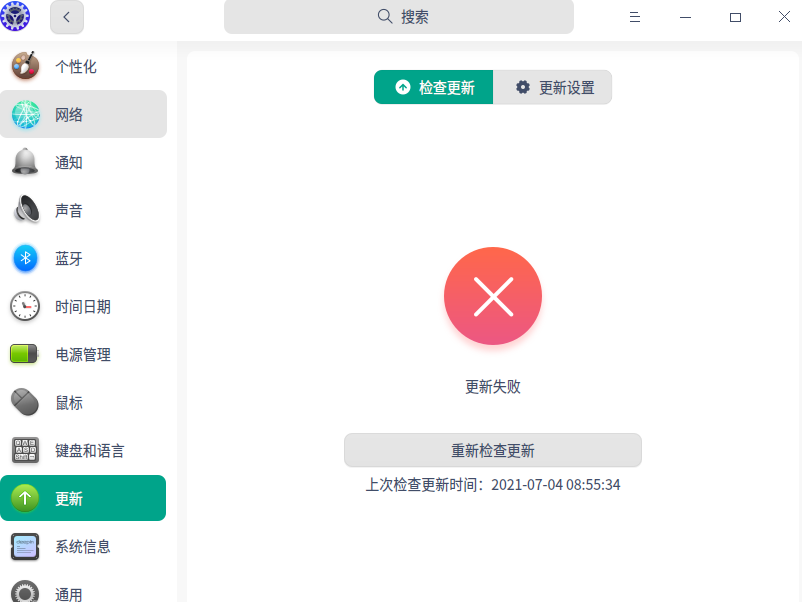Open the Notification bell icon

25,162
